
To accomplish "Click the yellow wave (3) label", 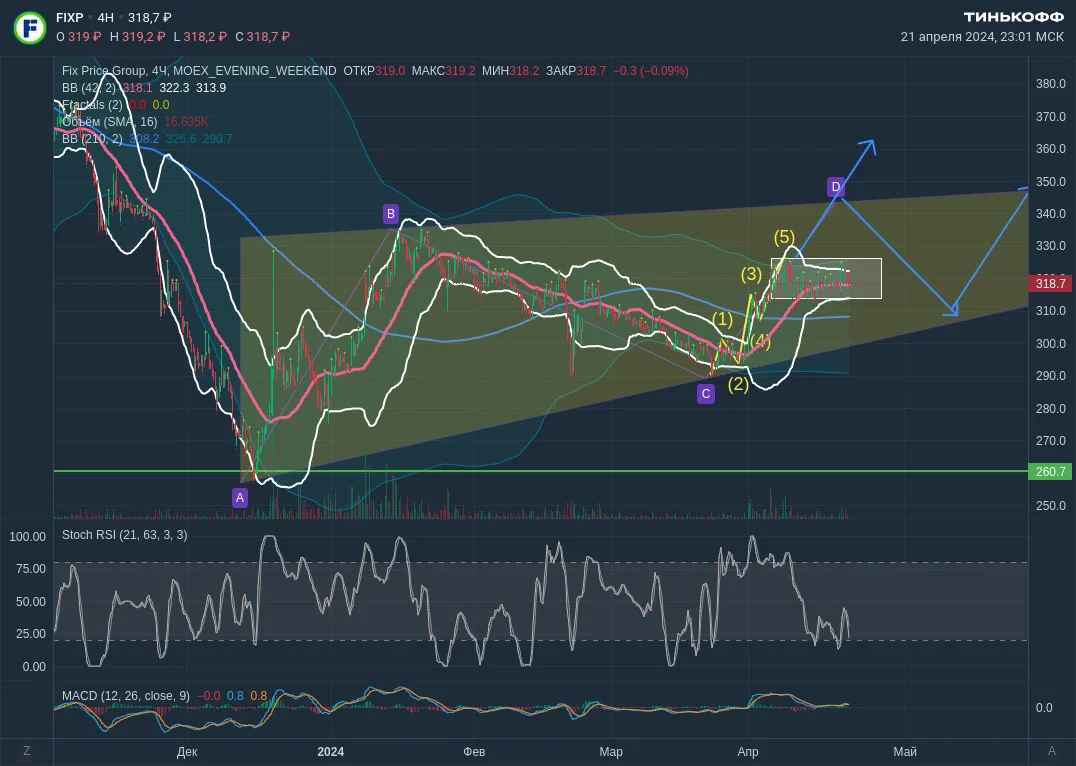I will tap(751, 275).
